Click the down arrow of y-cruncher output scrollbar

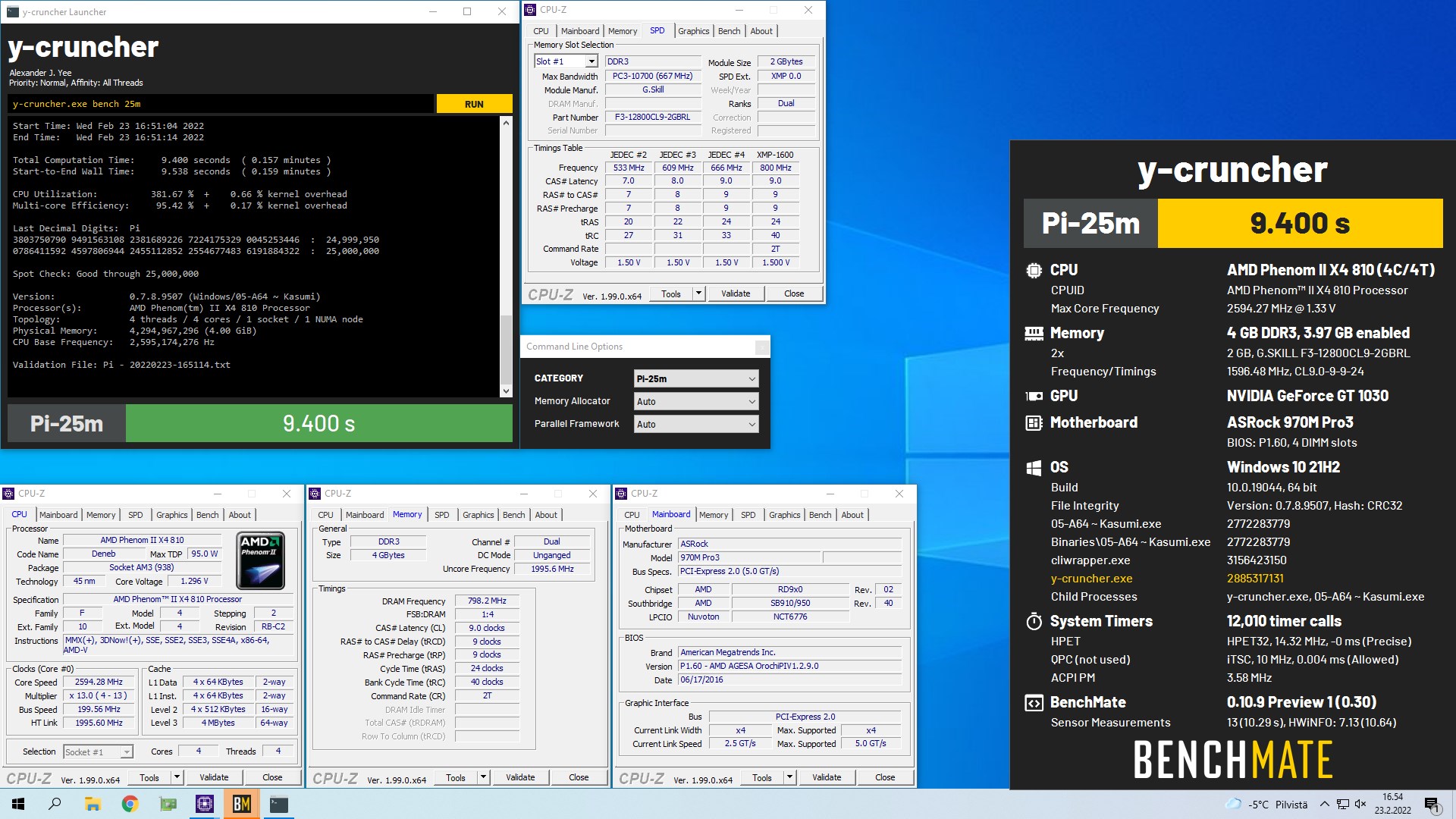pyautogui.click(x=506, y=391)
